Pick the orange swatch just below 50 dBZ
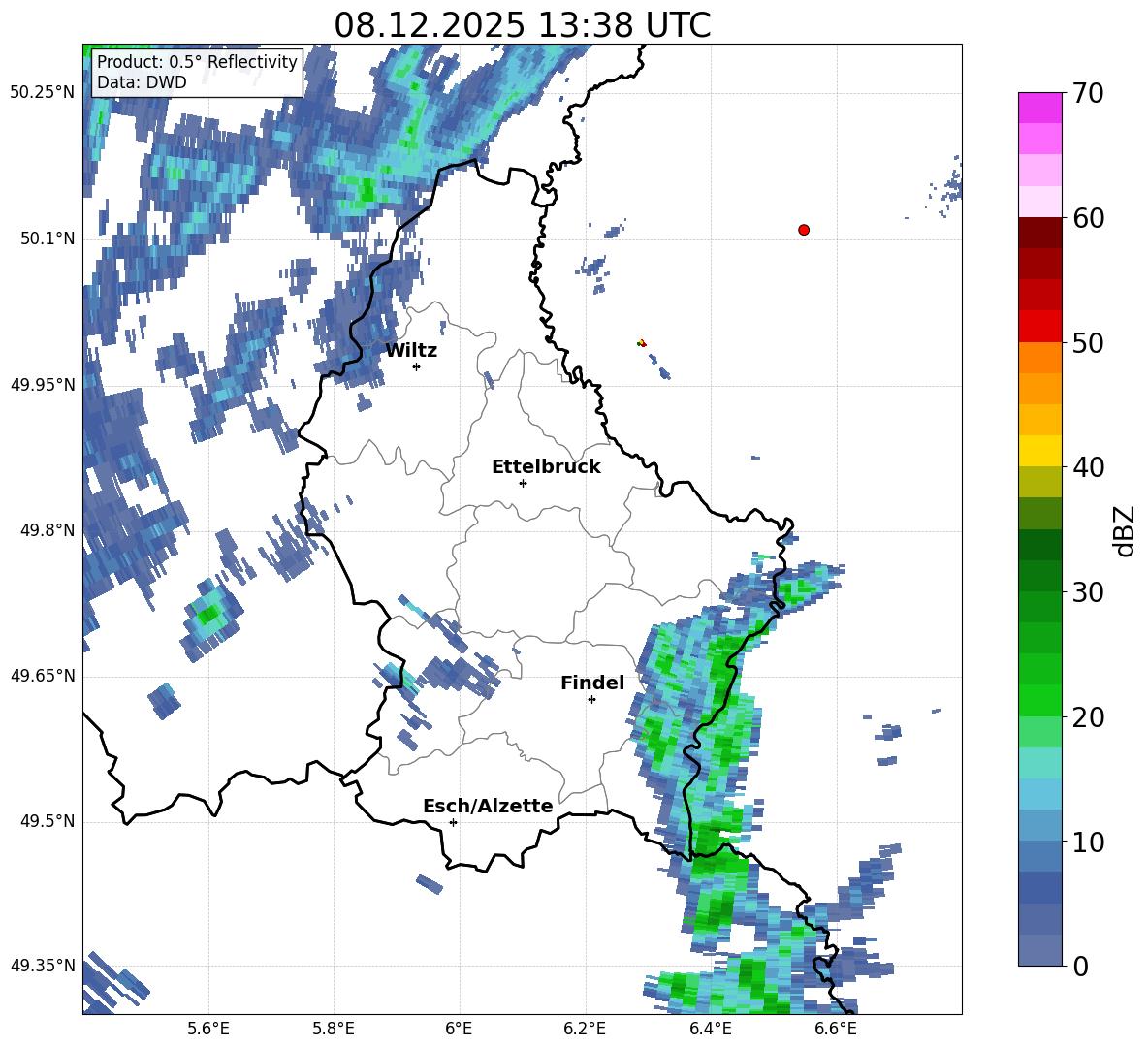Image resolution: width=1148 pixels, height=1048 pixels. [1039, 357]
